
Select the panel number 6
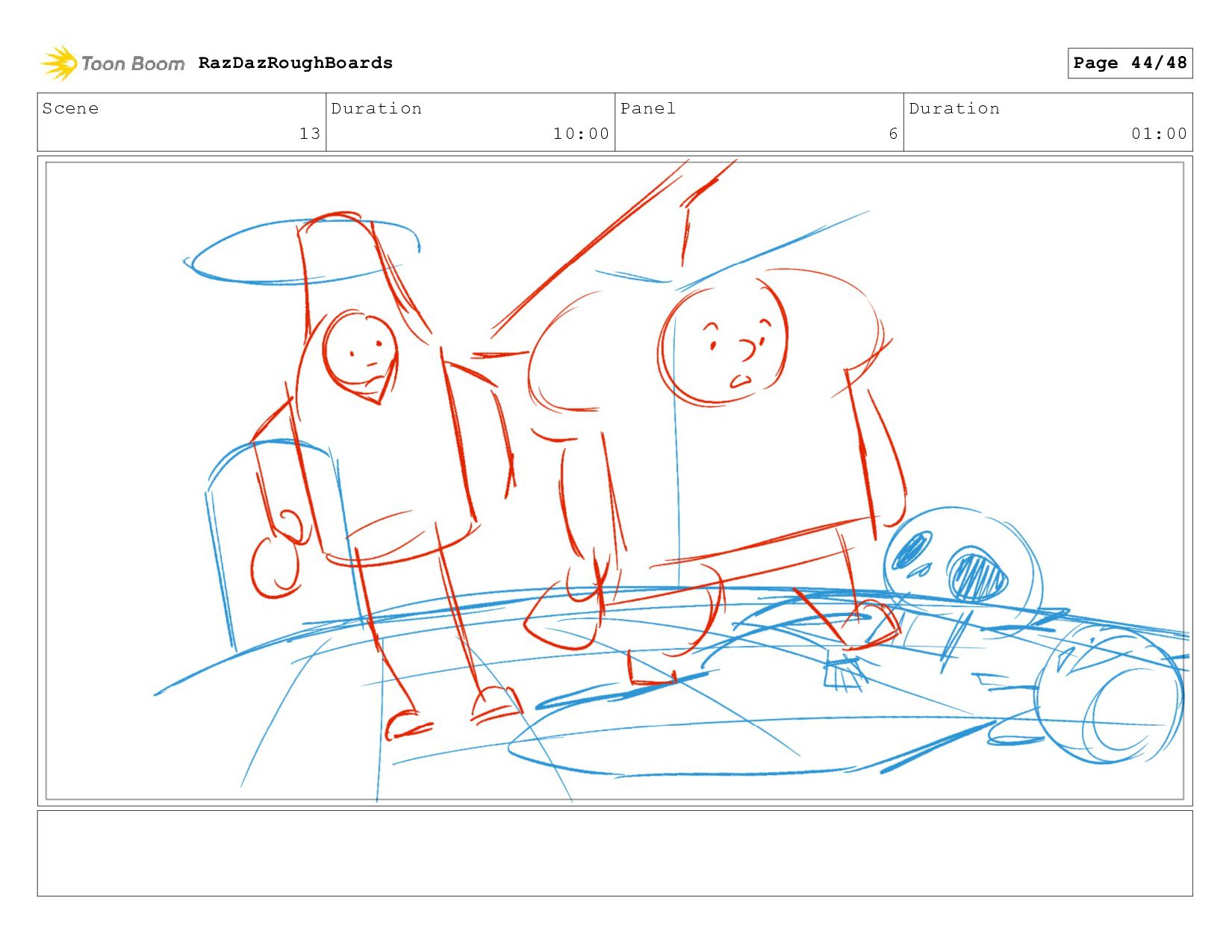pos(893,134)
